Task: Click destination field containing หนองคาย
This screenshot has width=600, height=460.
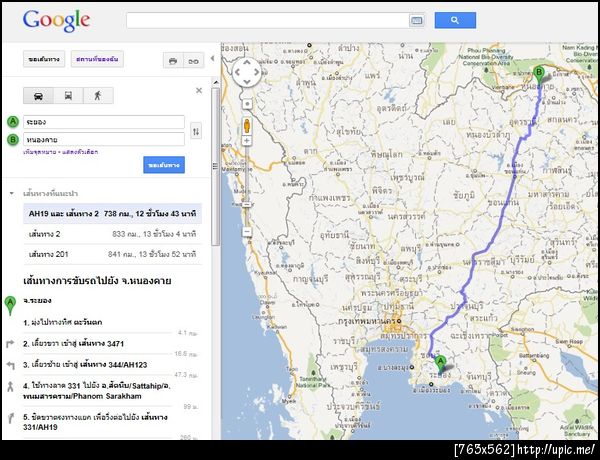Action: (104, 139)
